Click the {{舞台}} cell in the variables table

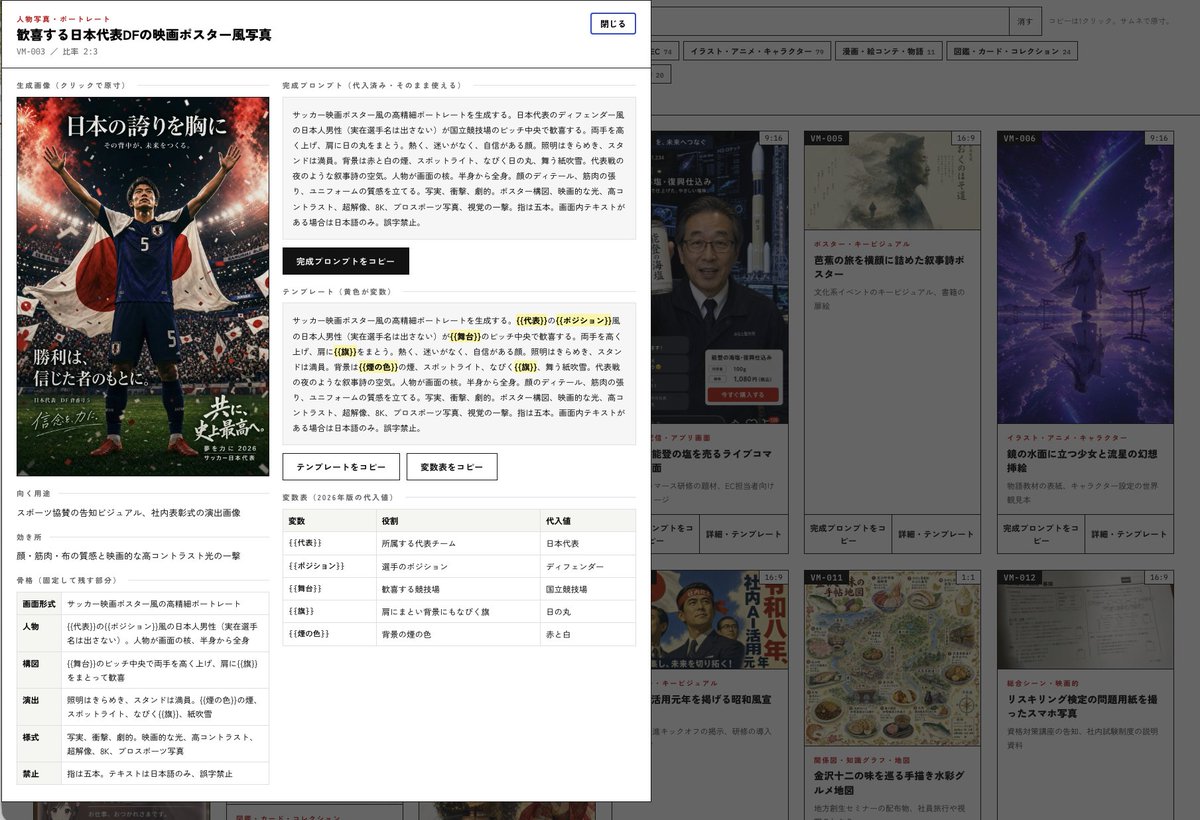[x=328, y=589]
